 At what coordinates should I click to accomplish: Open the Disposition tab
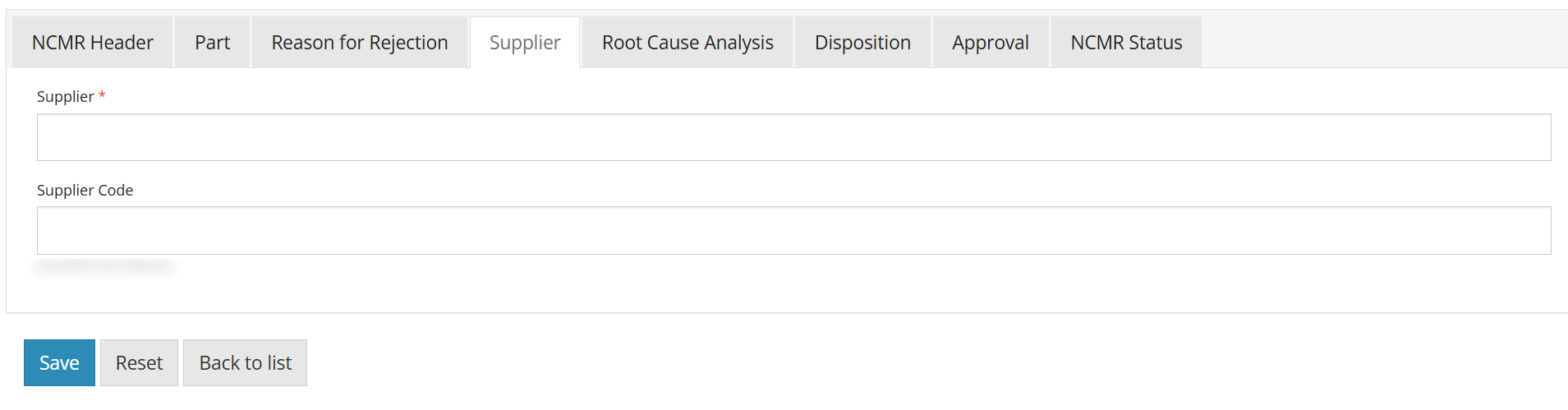(x=862, y=43)
